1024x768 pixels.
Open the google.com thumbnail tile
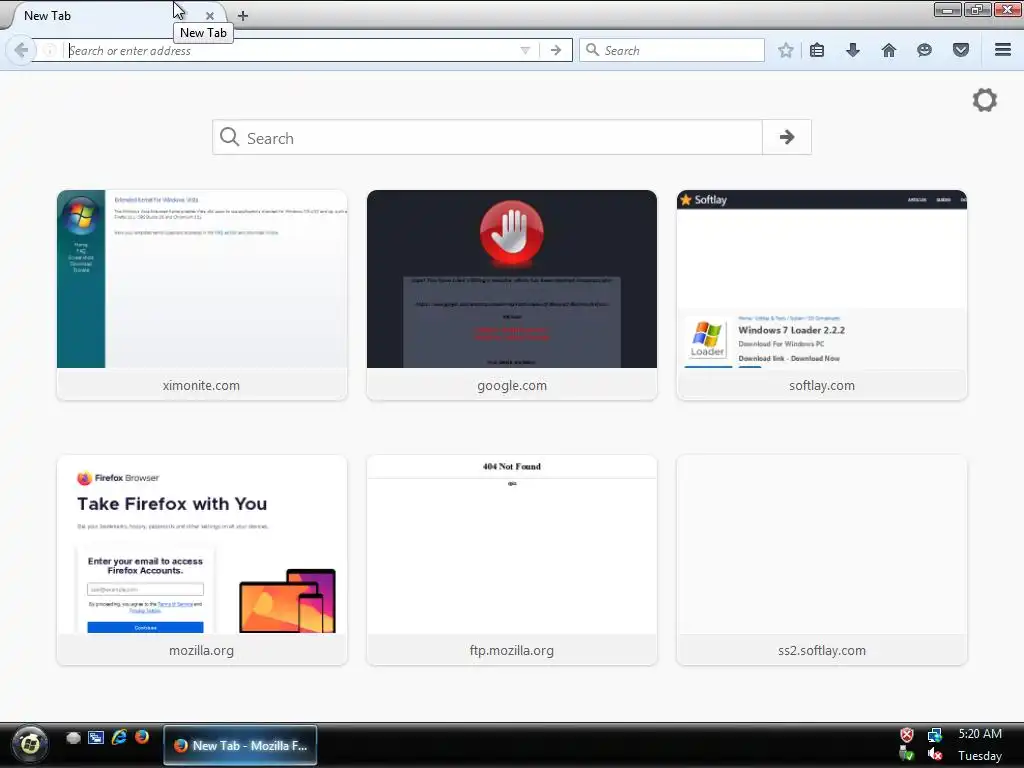[x=512, y=279]
